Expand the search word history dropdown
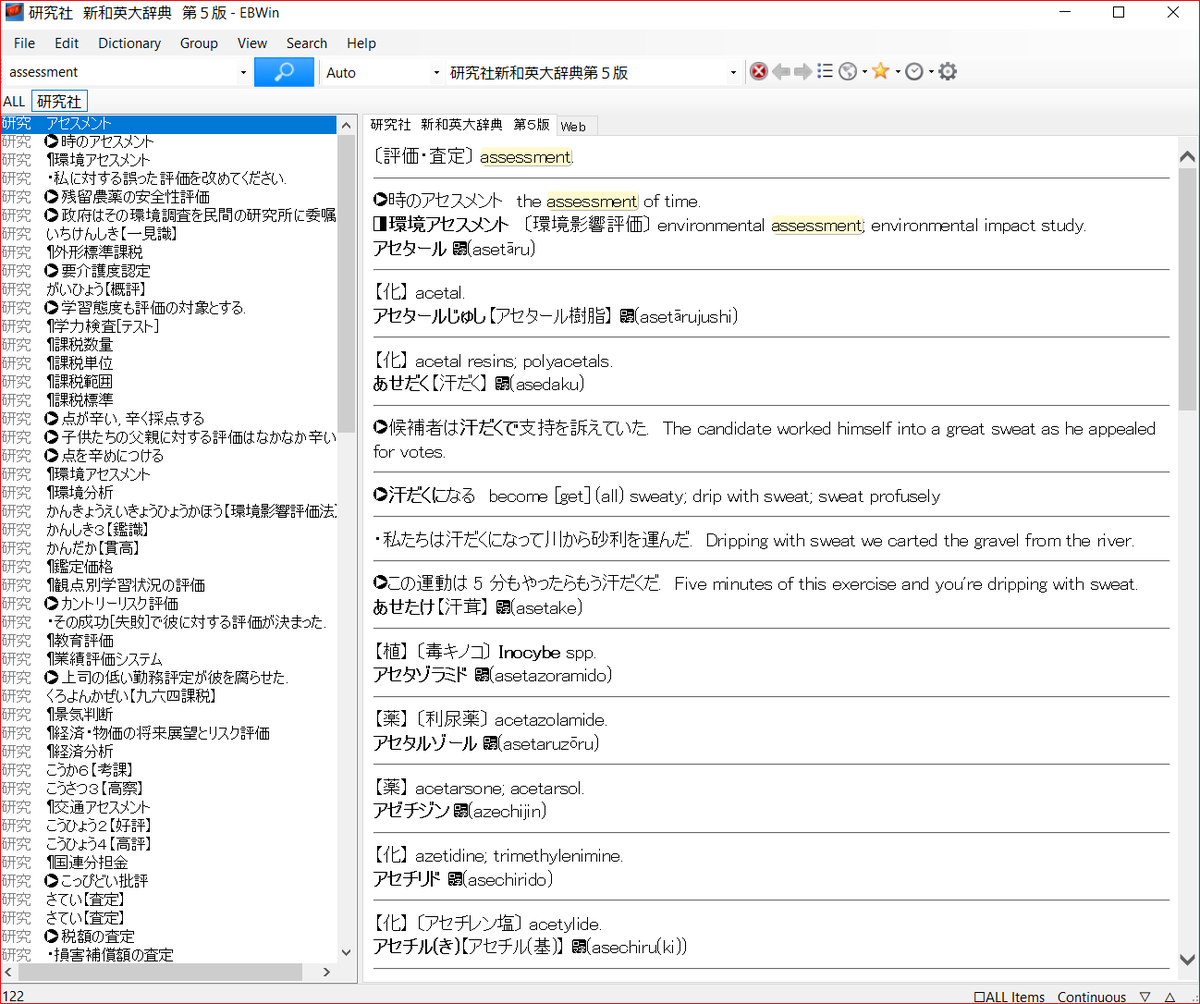Viewport: 1200px width, 1004px height. click(243, 73)
